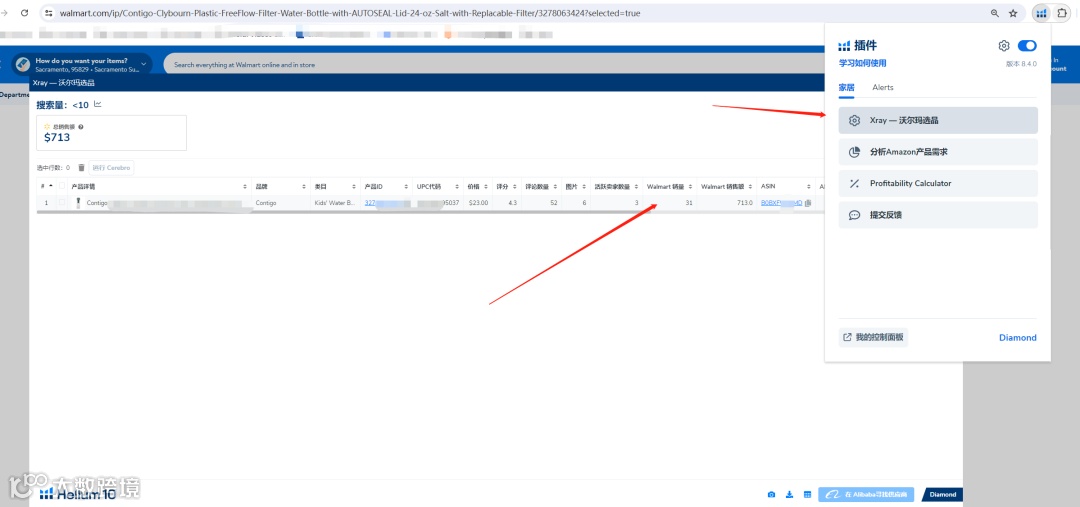Sort table by 评分 column

click(x=515, y=187)
